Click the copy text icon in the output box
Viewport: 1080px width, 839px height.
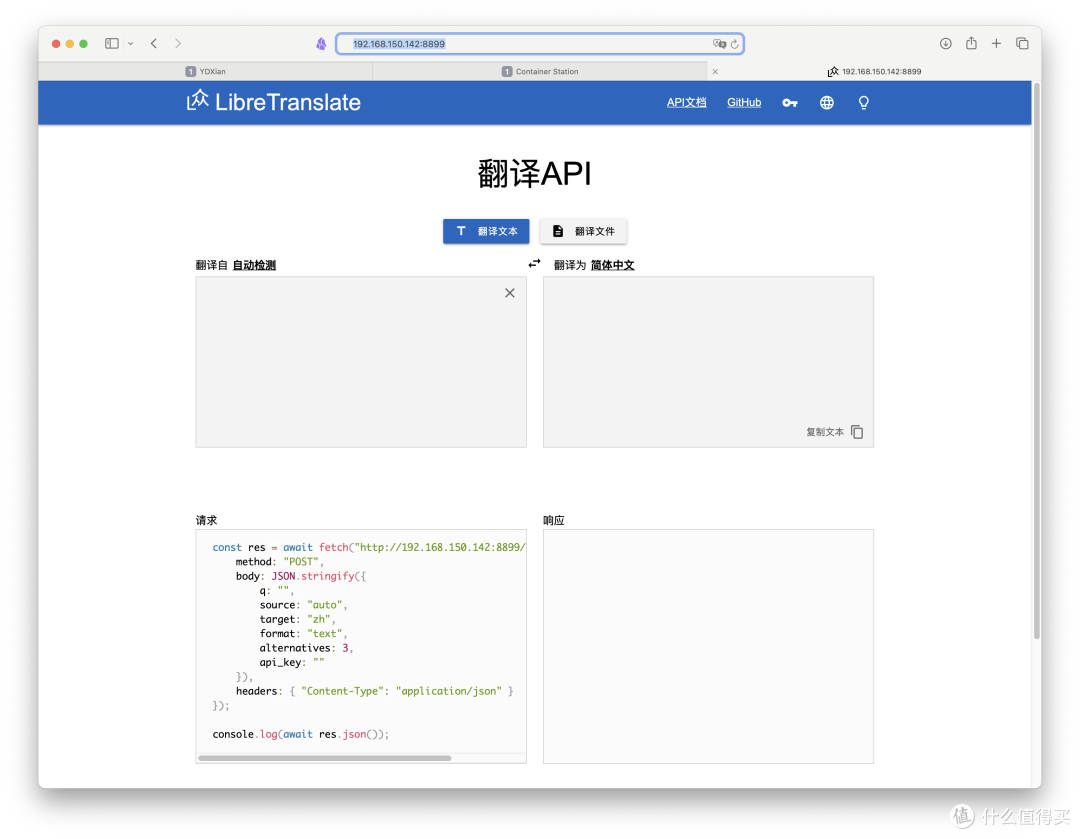coord(857,432)
